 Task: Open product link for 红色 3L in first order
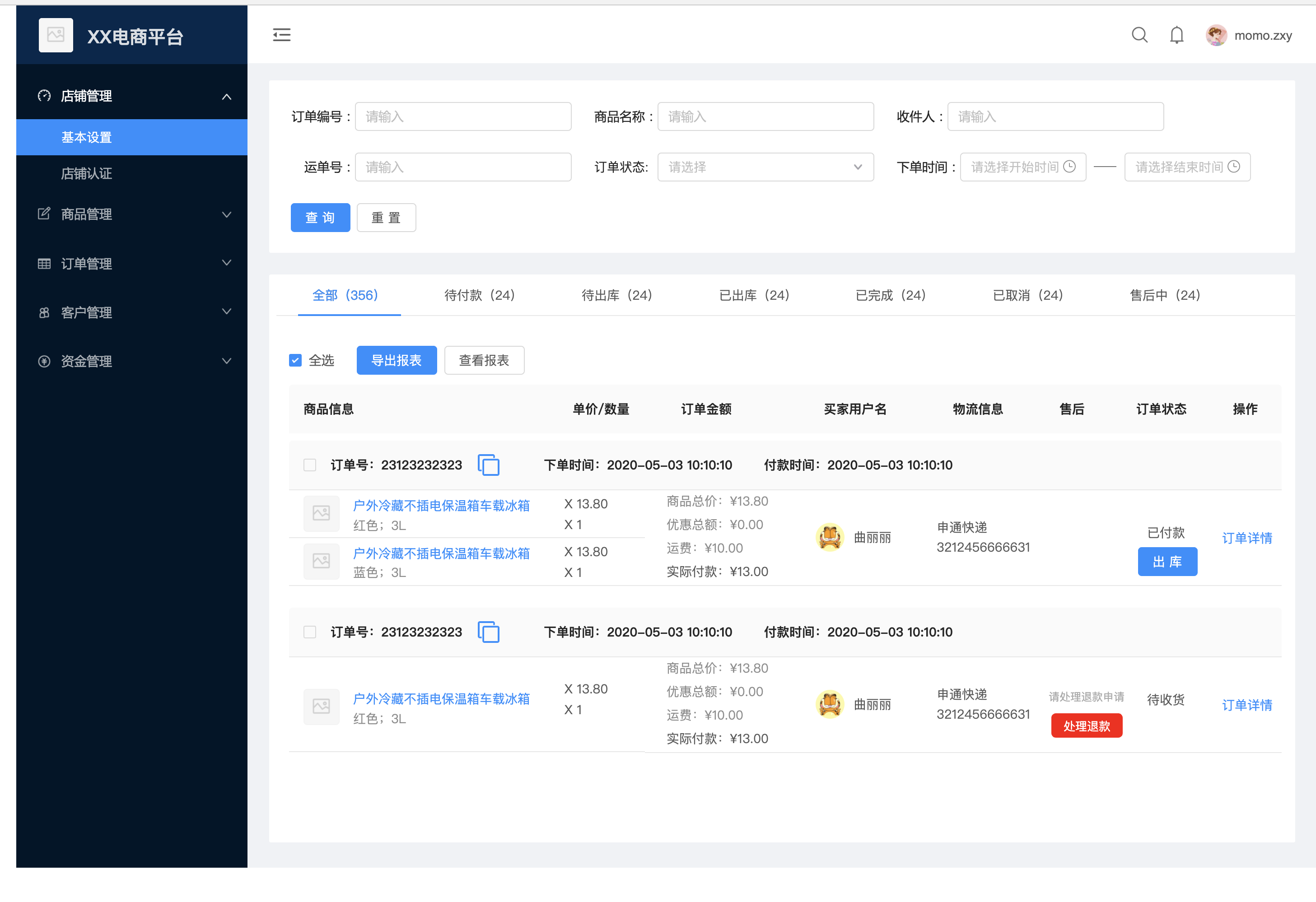tap(441, 505)
